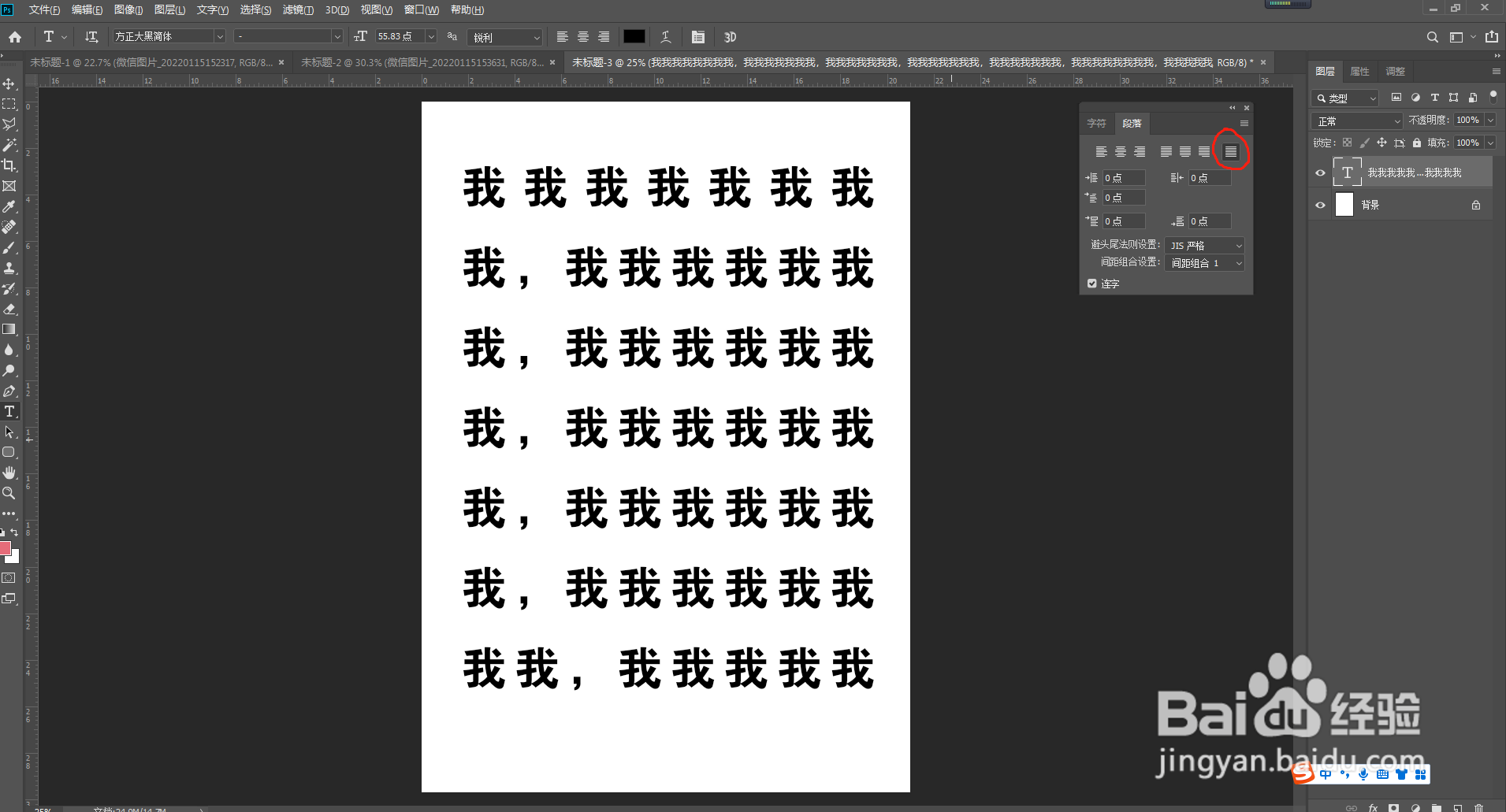Screen dimensions: 1506x812
Task: Hide the 背景 layer
Action: (1321, 205)
